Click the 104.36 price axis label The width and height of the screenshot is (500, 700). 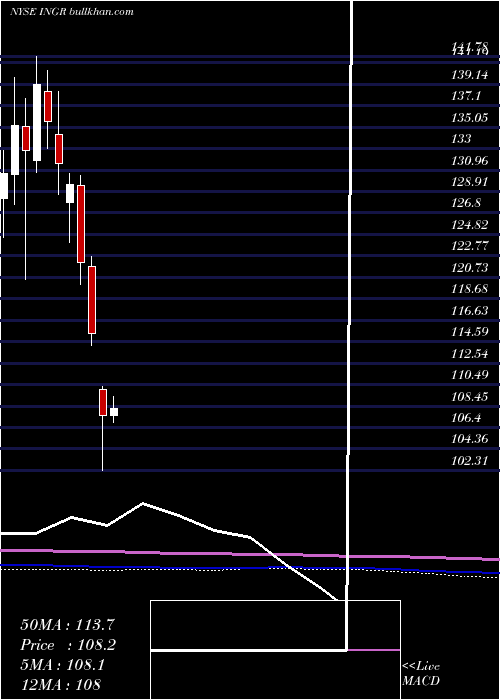[x=470, y=439]
